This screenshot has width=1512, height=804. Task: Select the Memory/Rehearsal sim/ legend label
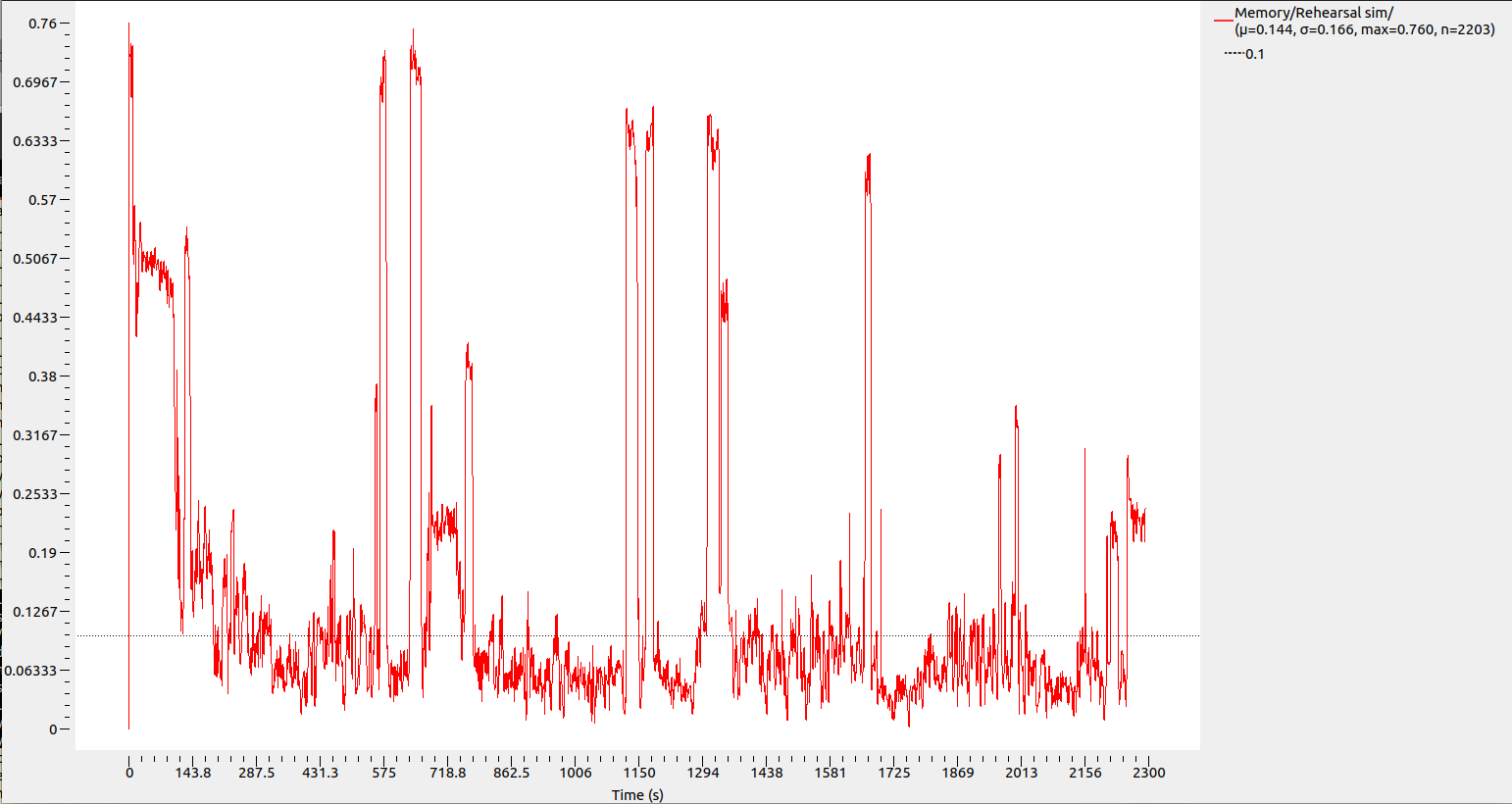[1313, 13]
